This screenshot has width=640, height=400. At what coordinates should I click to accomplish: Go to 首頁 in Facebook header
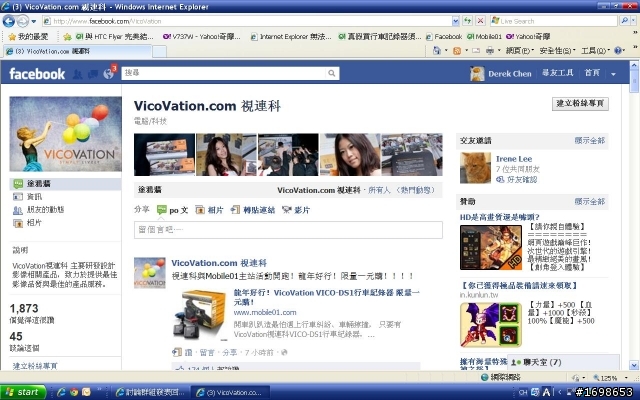click(592, 73)
